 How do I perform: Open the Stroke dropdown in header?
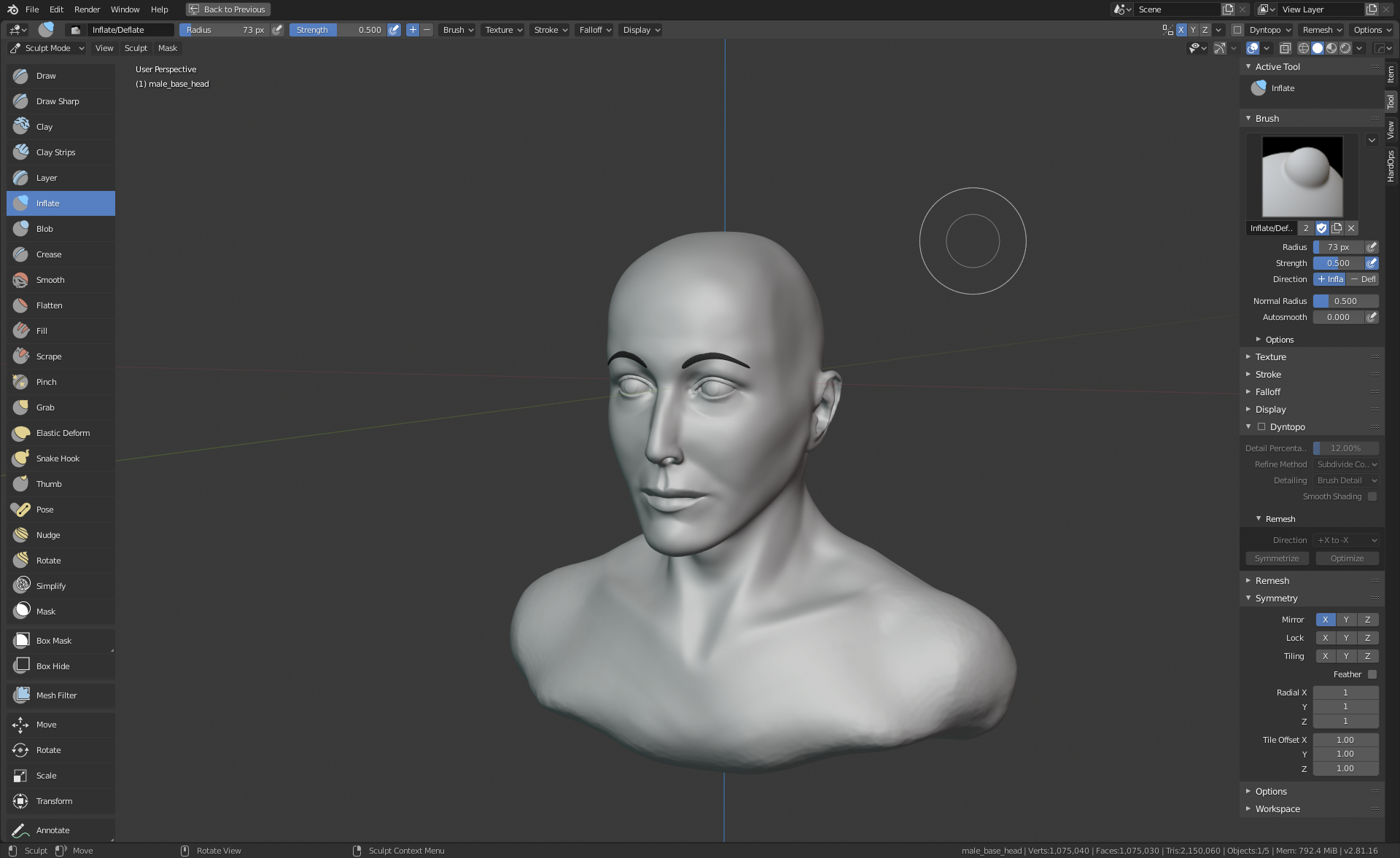tap(550, 30)
